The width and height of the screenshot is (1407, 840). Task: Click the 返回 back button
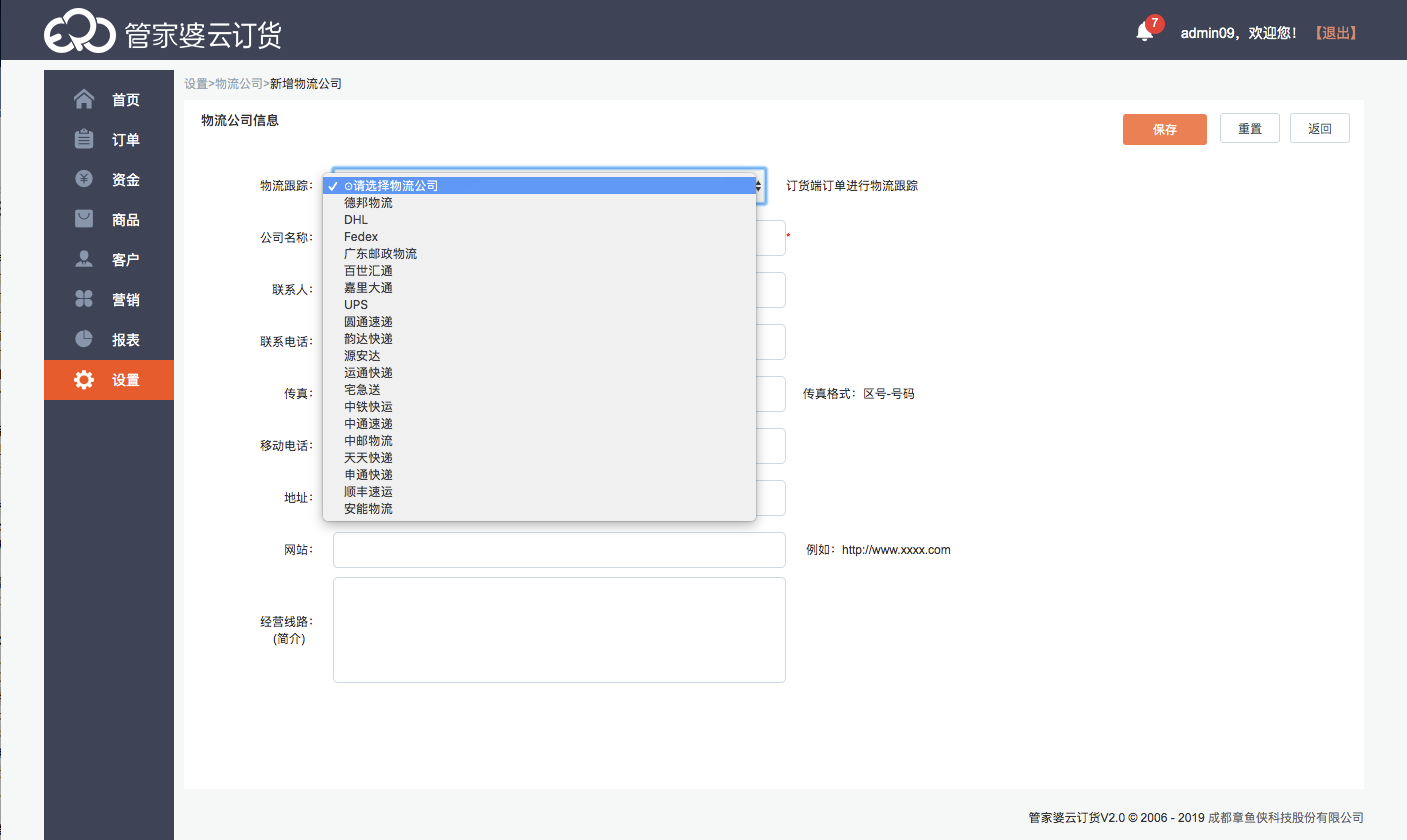pos(1320,129)
